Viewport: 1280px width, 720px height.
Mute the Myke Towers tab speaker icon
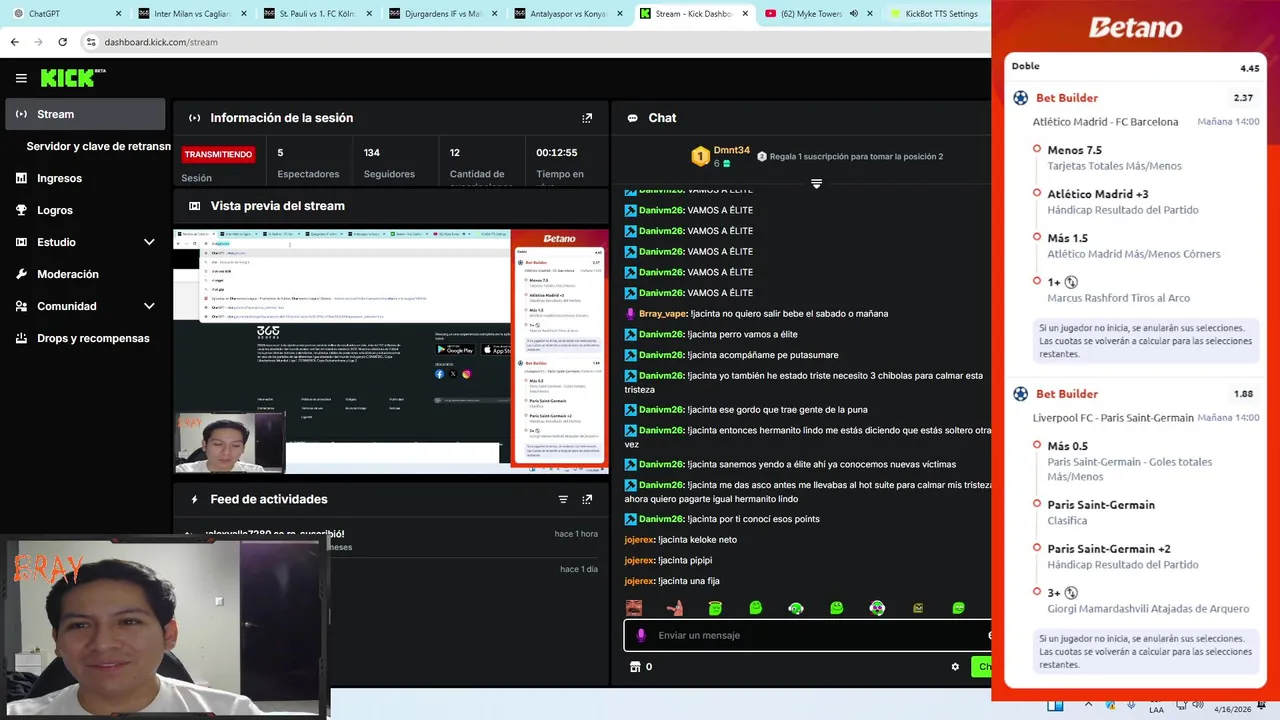tap(853, 14)
